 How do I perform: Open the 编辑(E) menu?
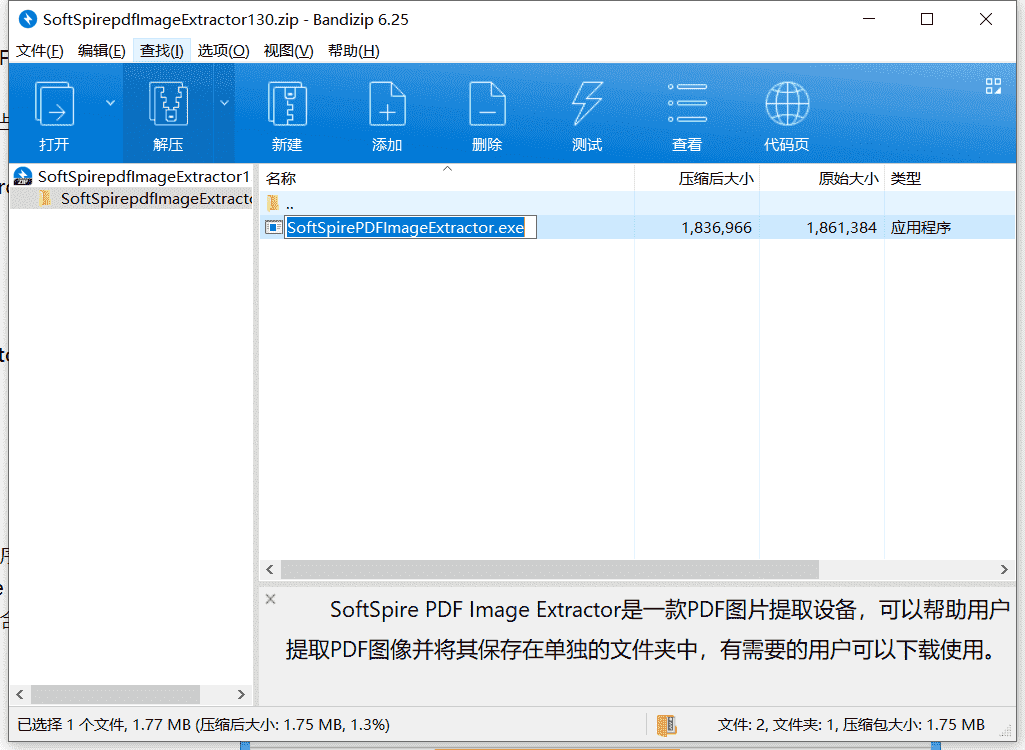(x=101, y=51)
